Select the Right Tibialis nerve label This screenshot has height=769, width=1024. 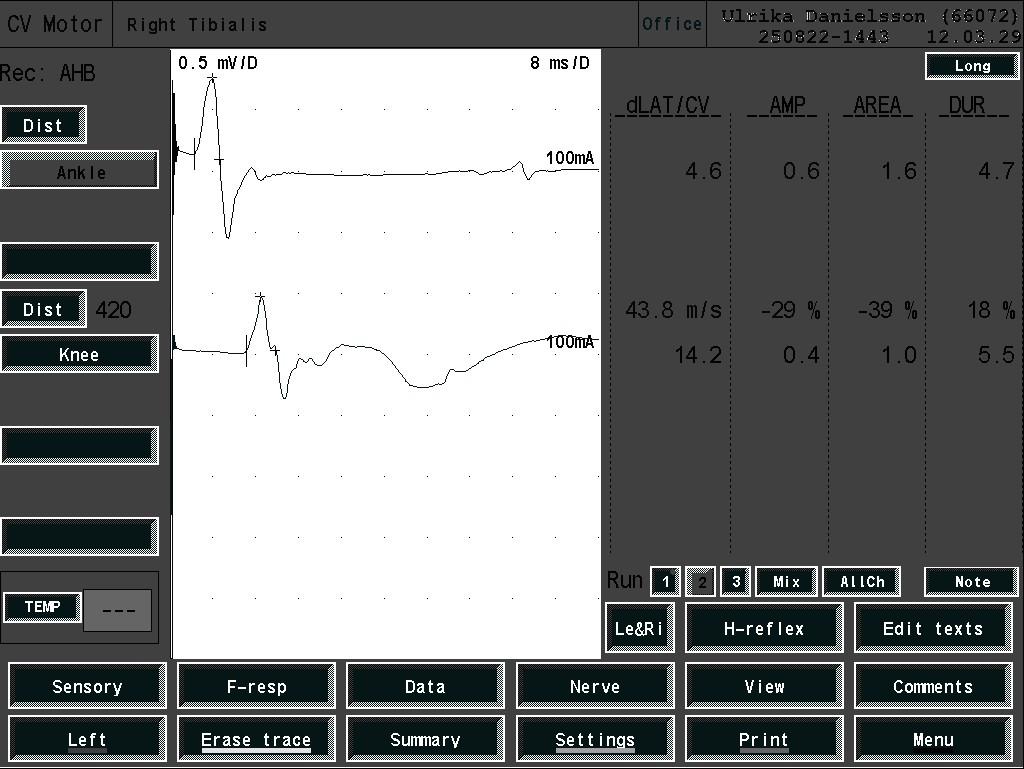coord(197,25)
